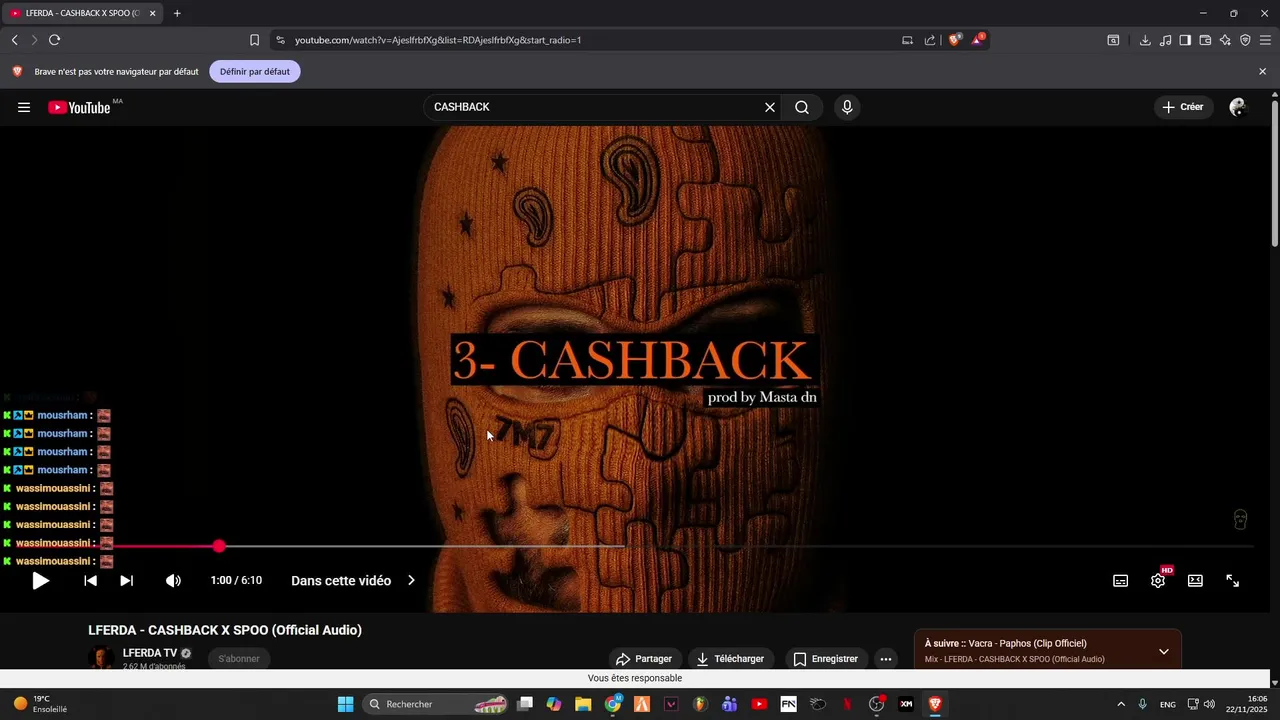Image resolution: width=1280 pixels, height=720 pixels.
Task: Open the YouTube guide hamburger menu
Action: pyautogui.click(x=24, y=107)
